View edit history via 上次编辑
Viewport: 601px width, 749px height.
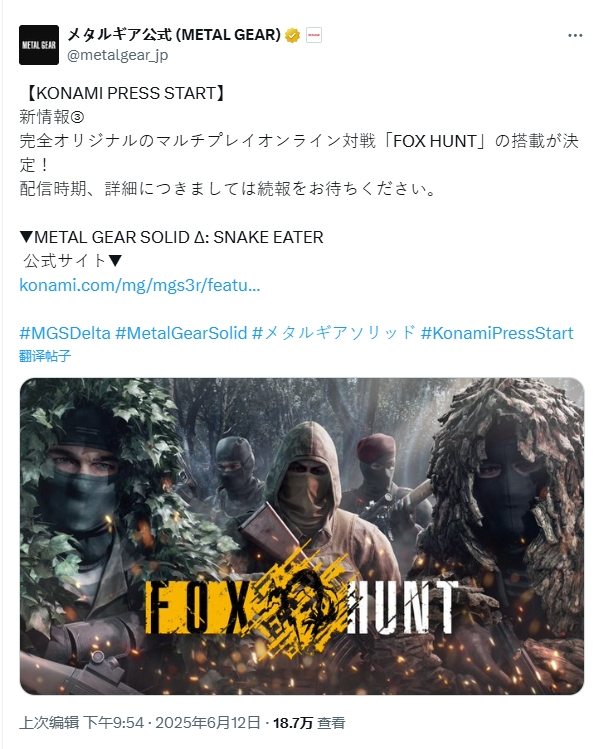(49, 723)
